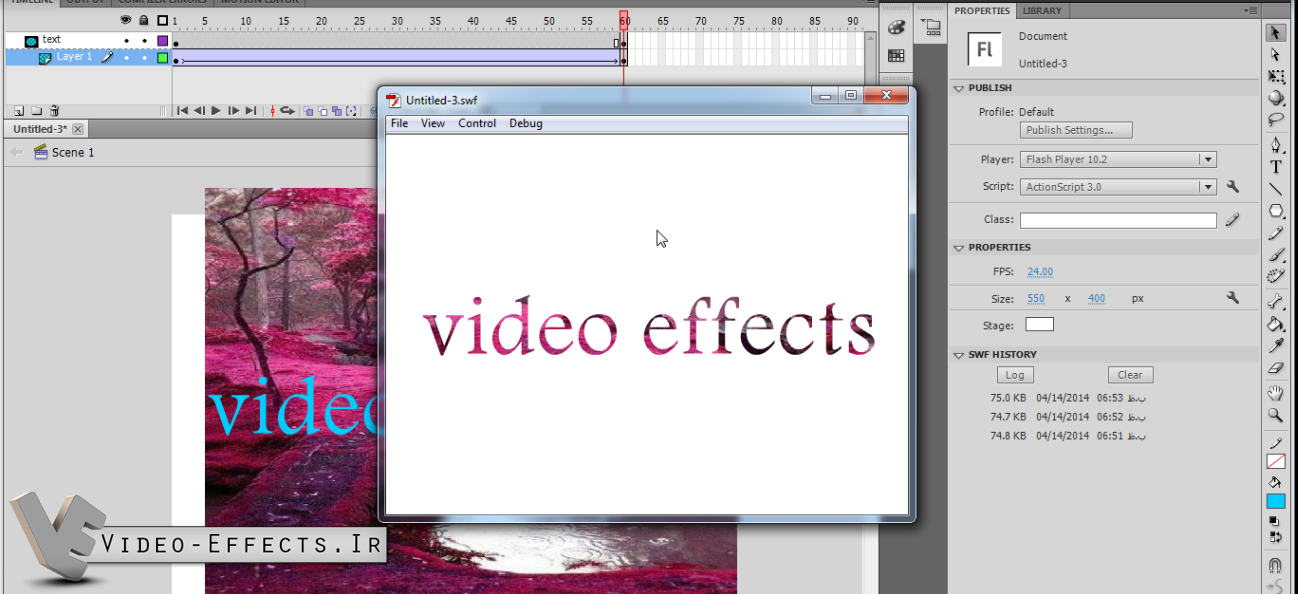Screen dimensions: 1298x594
Task: Select the Deco tool
Action: click(x=1276, y=277)
